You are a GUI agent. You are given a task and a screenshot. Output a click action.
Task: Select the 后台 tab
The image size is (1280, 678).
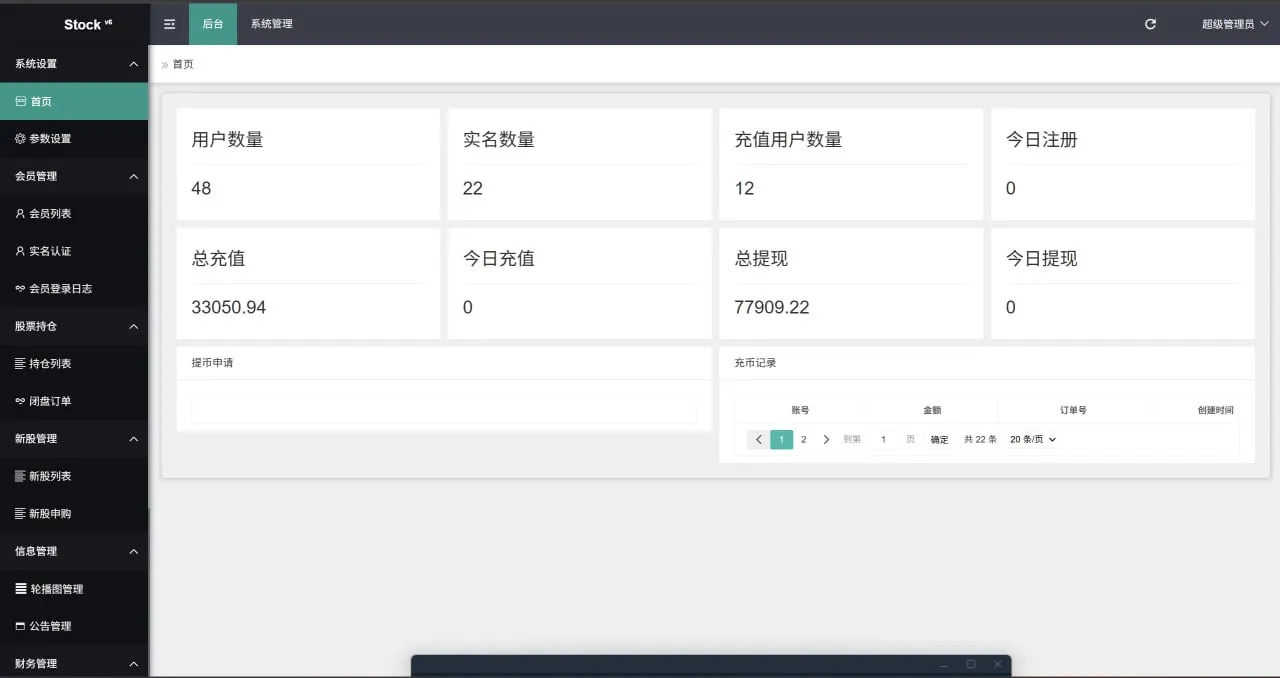212,22
